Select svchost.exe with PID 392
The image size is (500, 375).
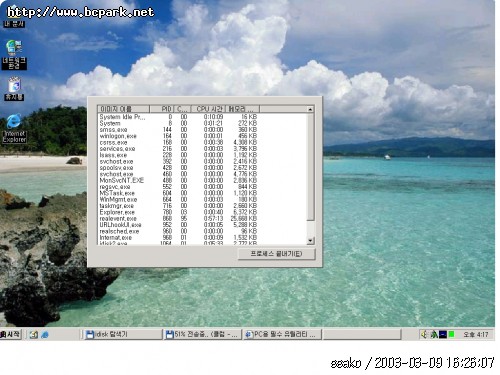[178, 161]
